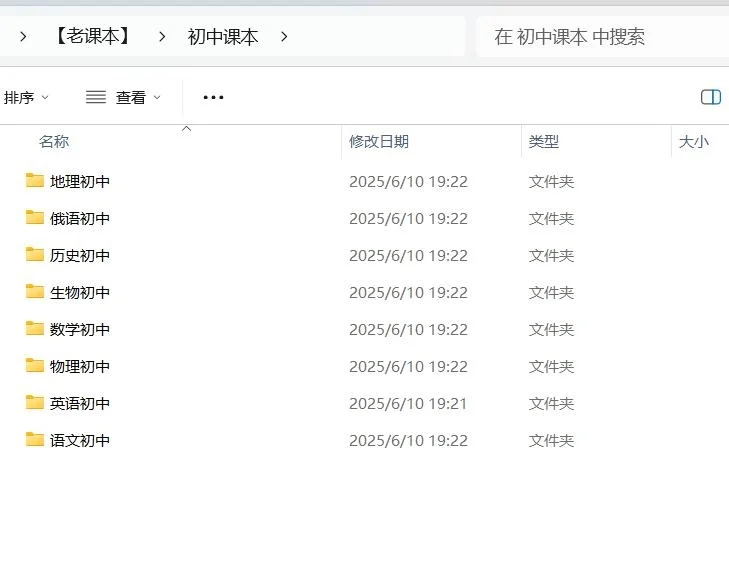The width and height of the screenshot is (729, 582).
Task: Select the 英语初中 folder name
Action: 80,403
